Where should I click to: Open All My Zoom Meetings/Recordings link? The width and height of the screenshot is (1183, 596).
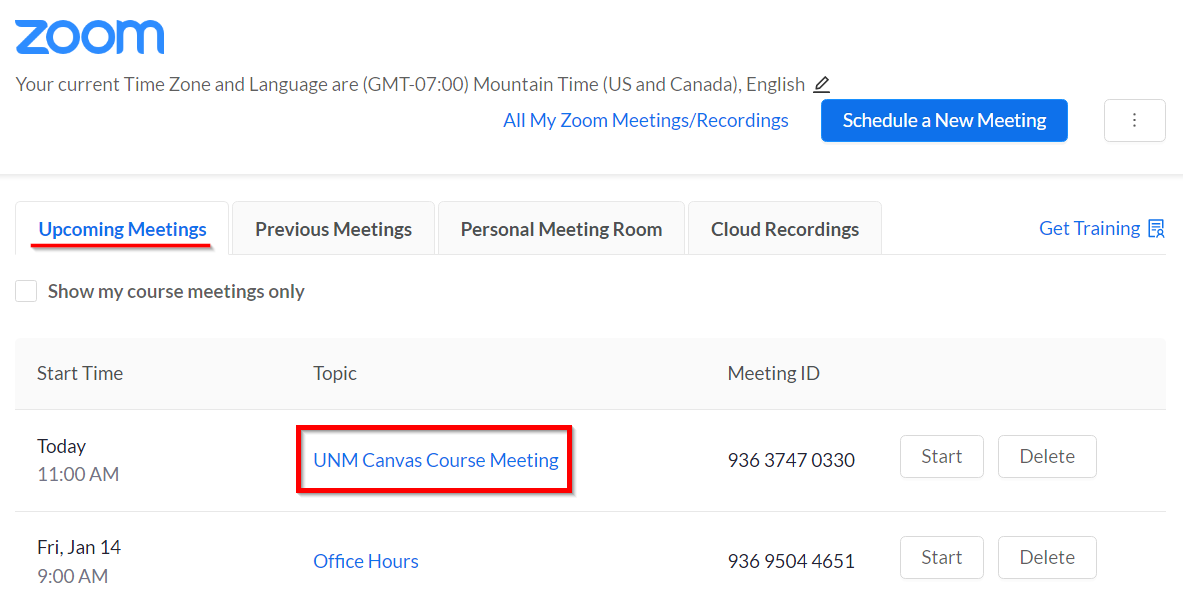[645, 120]
